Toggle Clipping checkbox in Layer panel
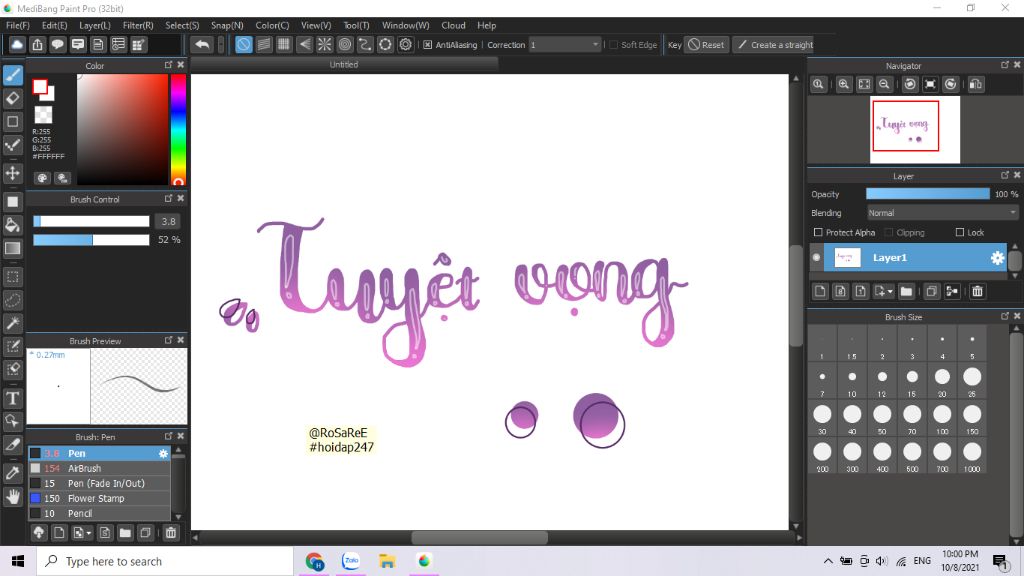Image resolution: width=1024 pixels, height=576 pixels. (x=888, y=232)
